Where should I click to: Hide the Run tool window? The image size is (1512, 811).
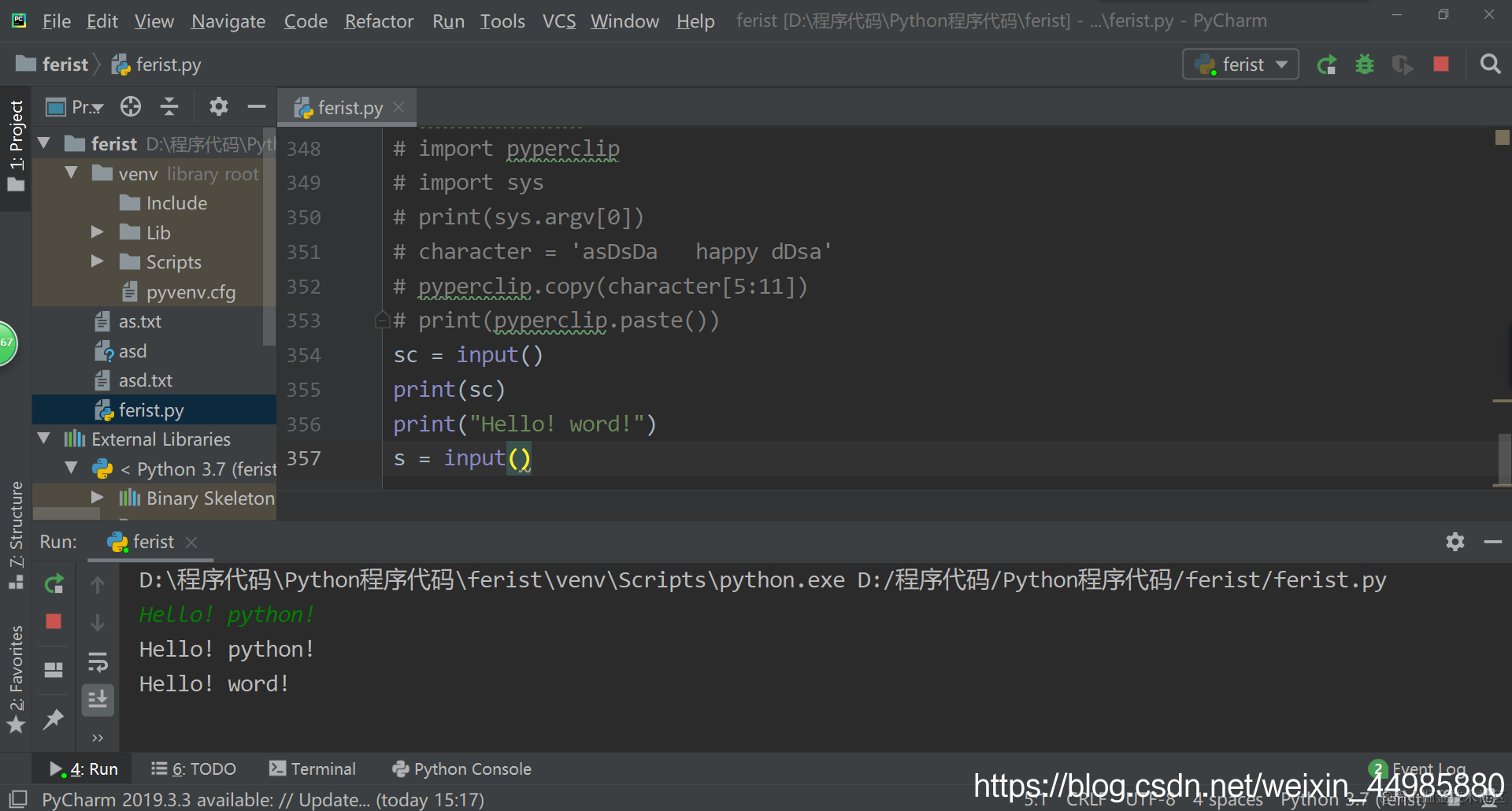point(1493,542)
